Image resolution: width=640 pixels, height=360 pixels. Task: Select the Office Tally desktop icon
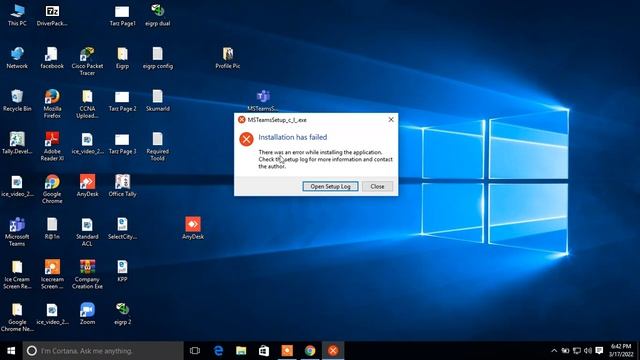122,186
